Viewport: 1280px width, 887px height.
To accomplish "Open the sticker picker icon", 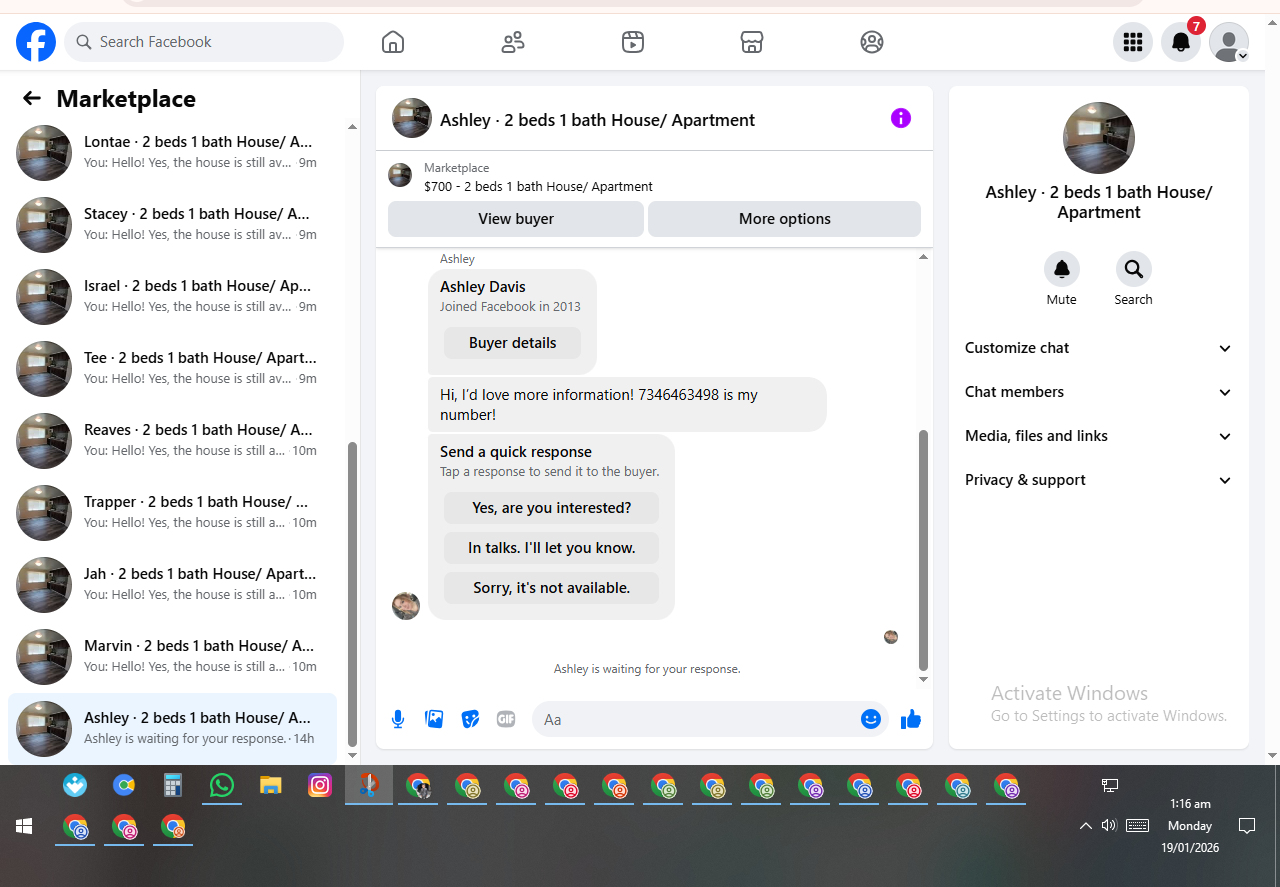I will (x=470, y=719).
